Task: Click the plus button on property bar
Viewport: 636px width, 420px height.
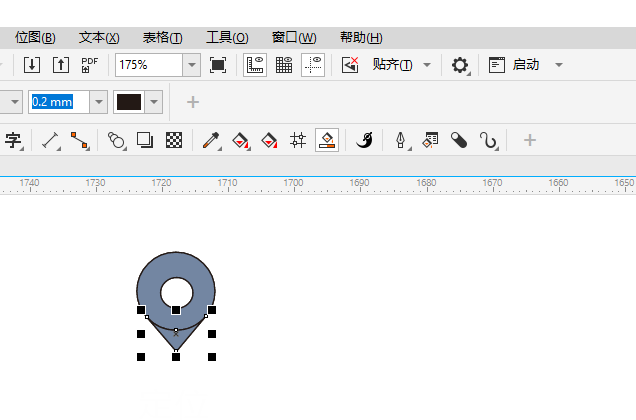Action: click(193, 102)
